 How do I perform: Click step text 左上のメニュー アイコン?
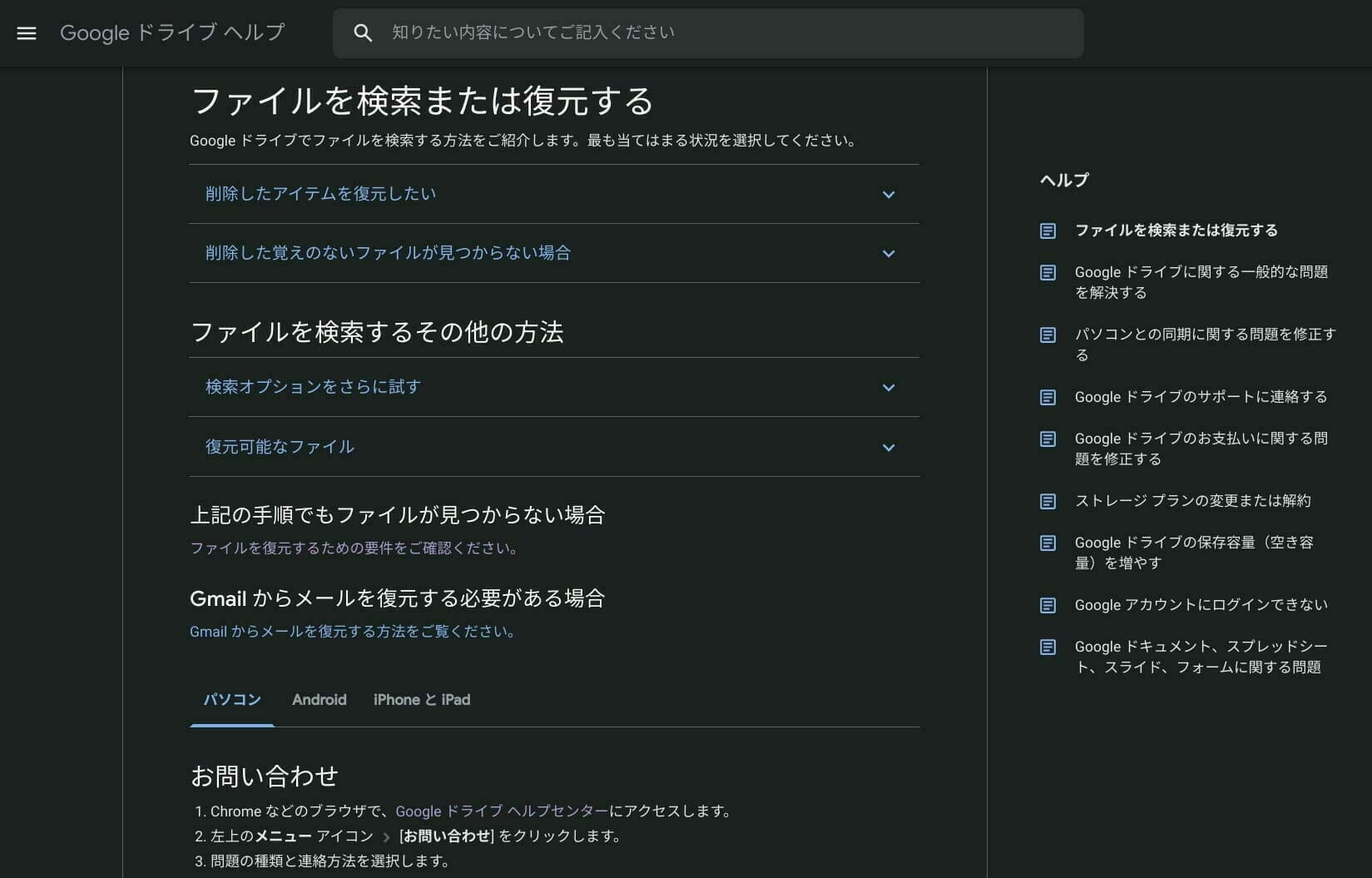292,836
